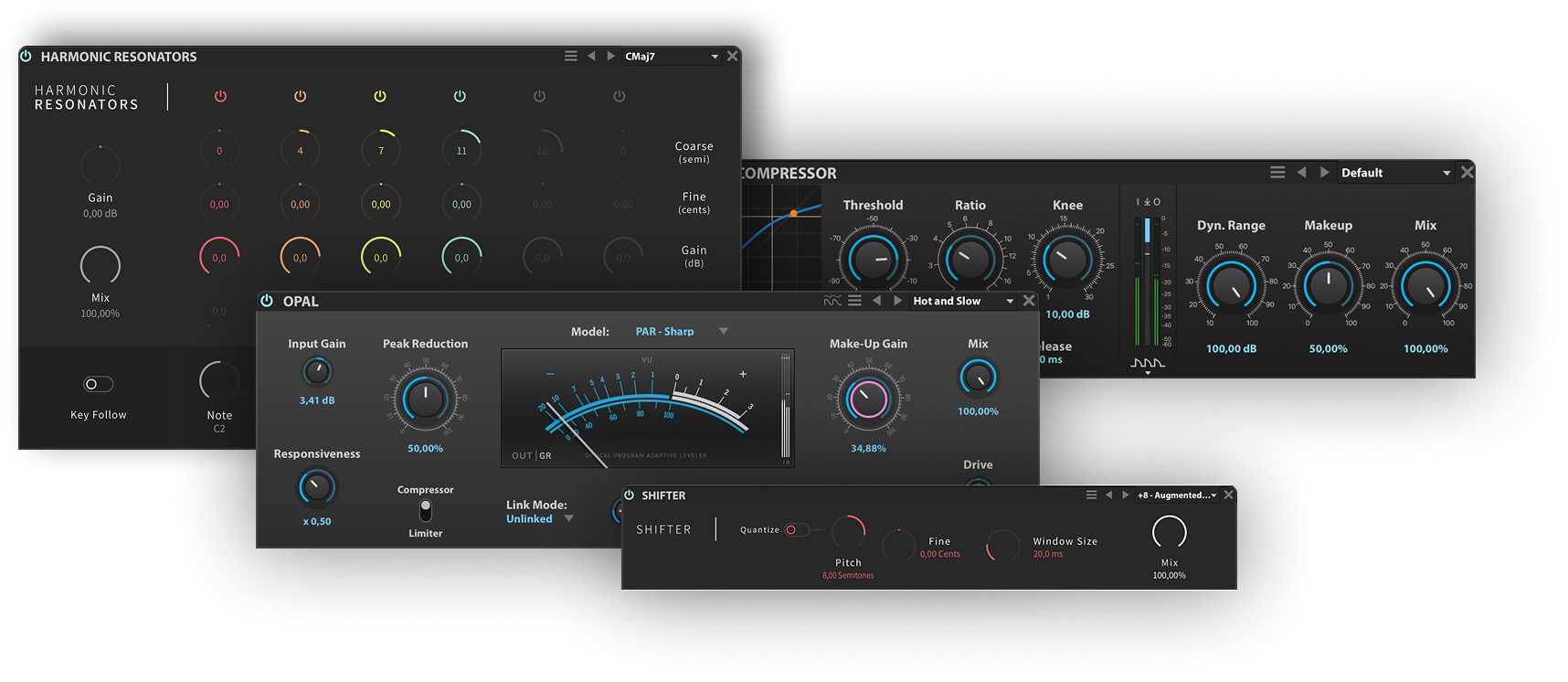
Task: Open the Hot and Slow preset dropdown
Action: [963, 301]
